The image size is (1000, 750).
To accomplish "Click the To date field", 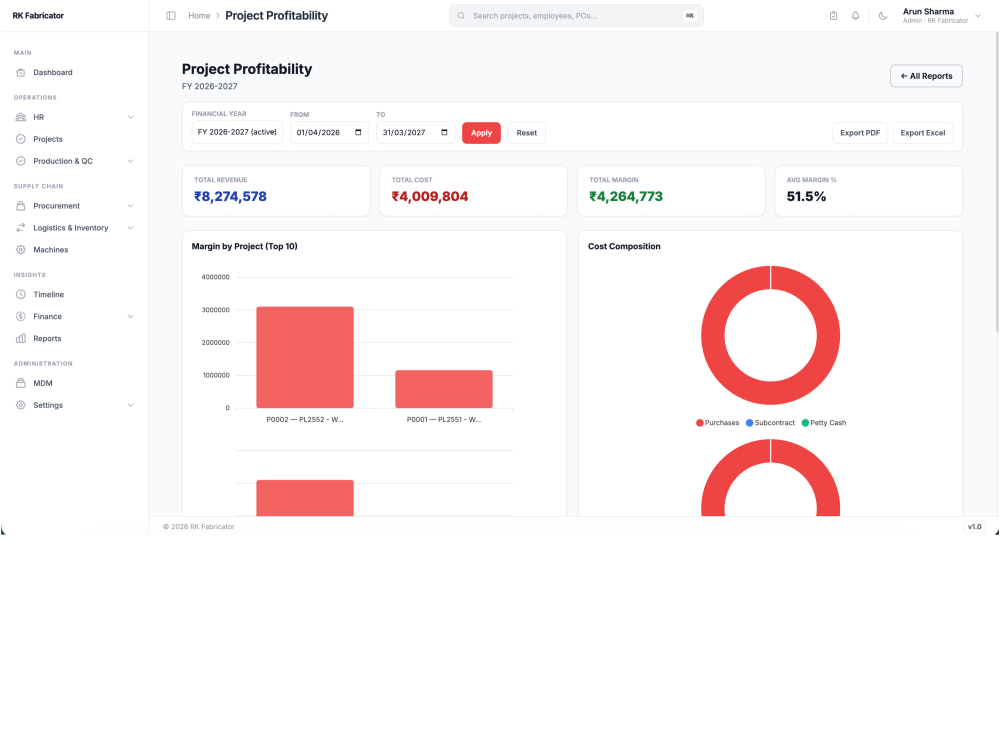I will (415, 133).
